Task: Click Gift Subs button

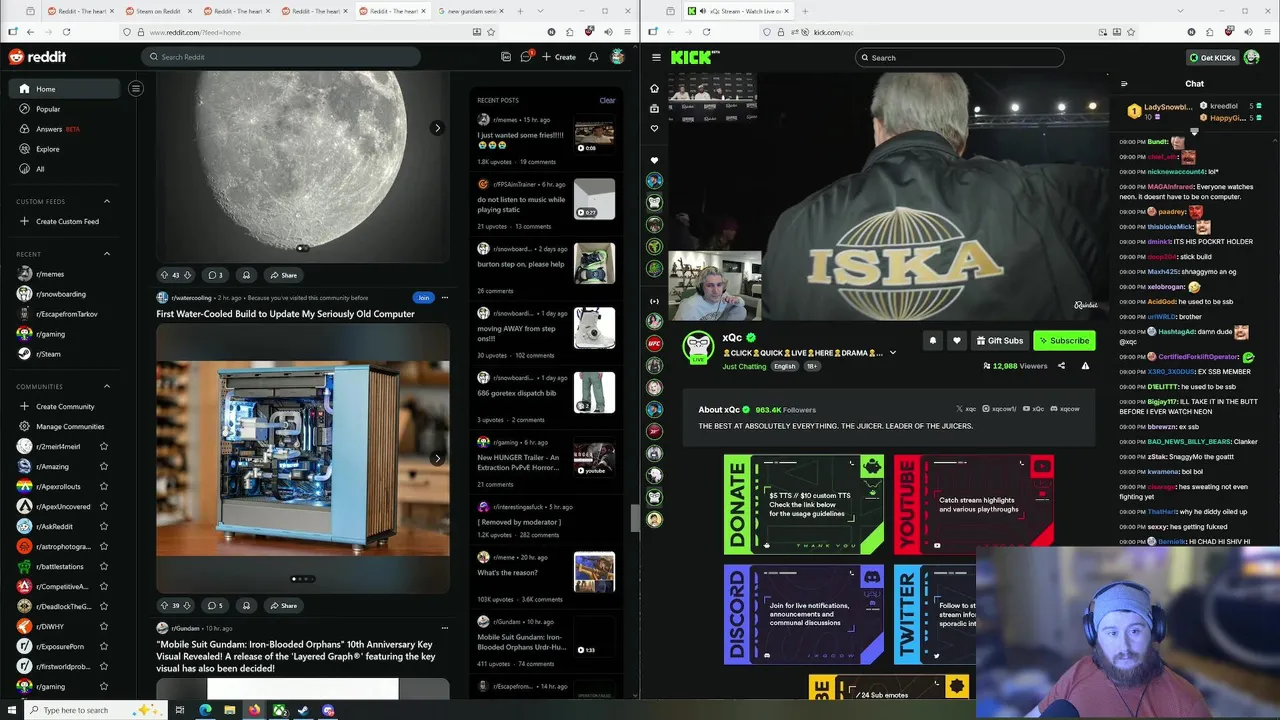Action: 1000,341
